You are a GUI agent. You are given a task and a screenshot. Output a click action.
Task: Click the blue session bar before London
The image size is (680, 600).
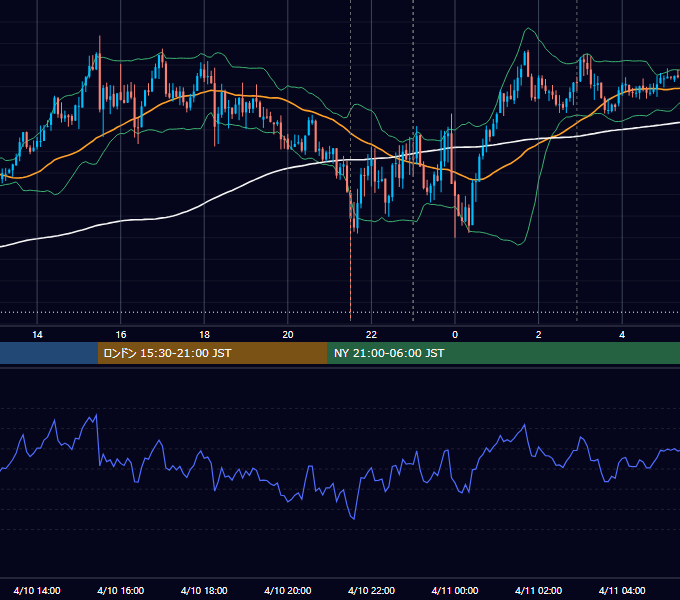49,353
